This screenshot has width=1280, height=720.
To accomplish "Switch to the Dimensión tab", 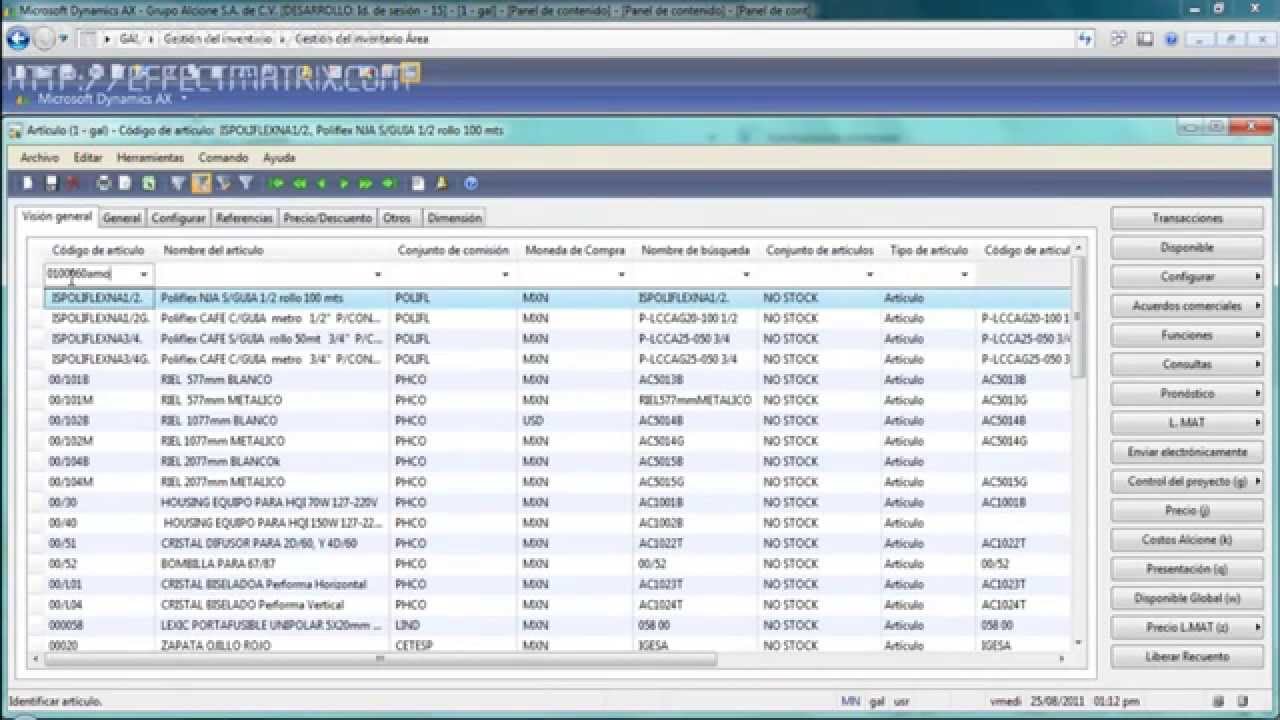I will [x=454, y=218].
